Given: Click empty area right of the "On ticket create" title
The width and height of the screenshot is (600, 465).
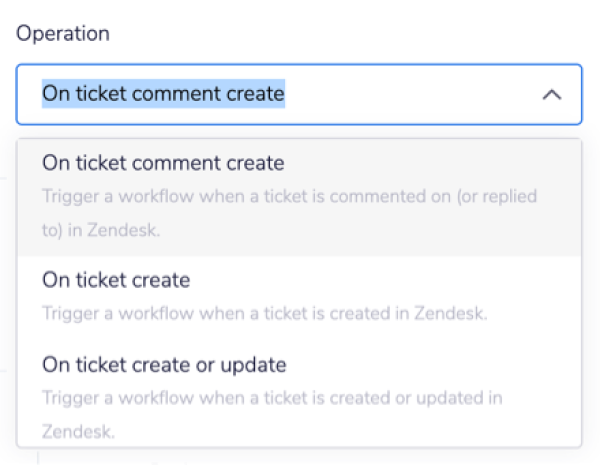Looking at the screenshot, I should point(380,280).
